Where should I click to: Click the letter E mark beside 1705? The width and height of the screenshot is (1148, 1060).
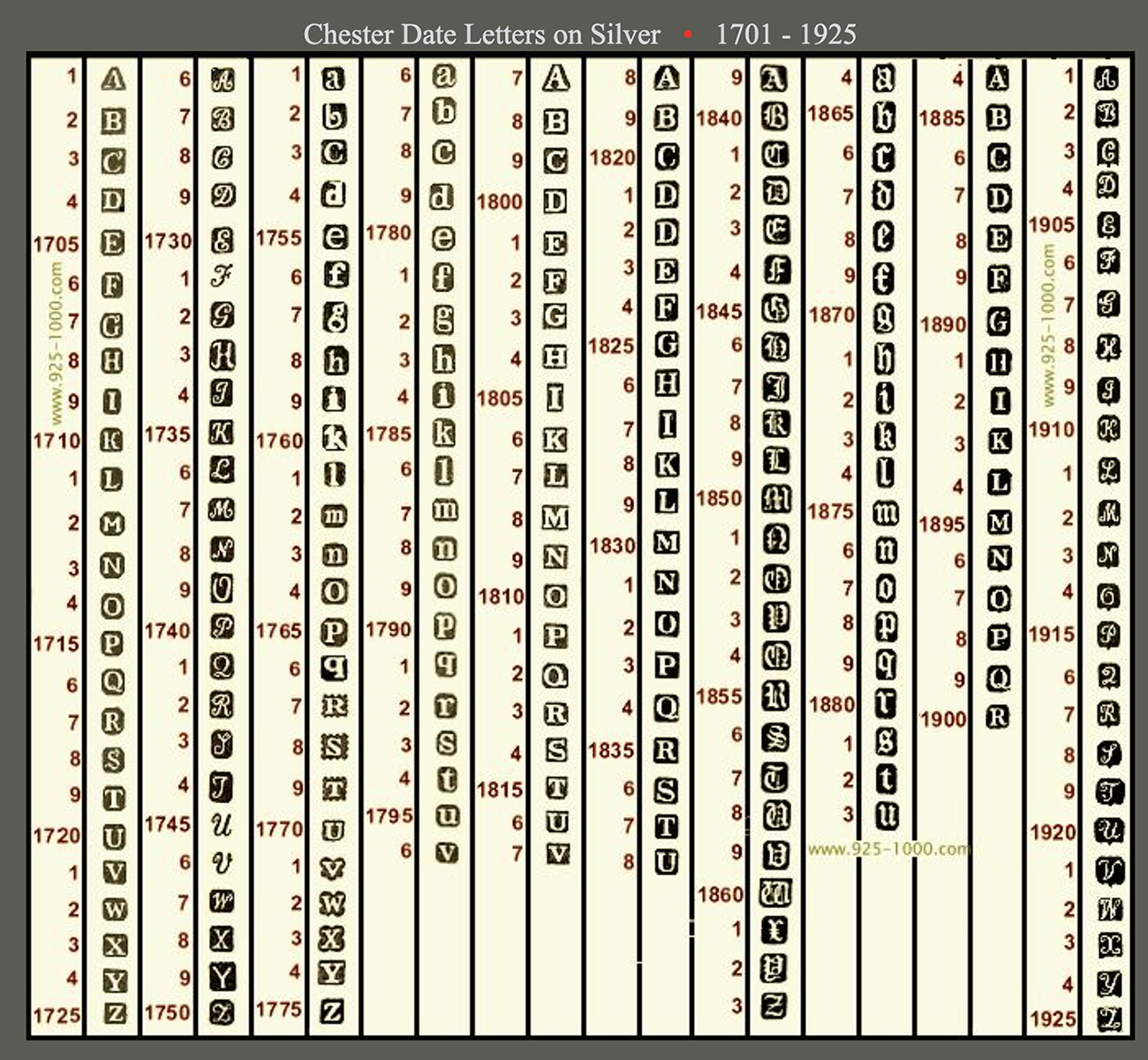[x=112, y=242]
